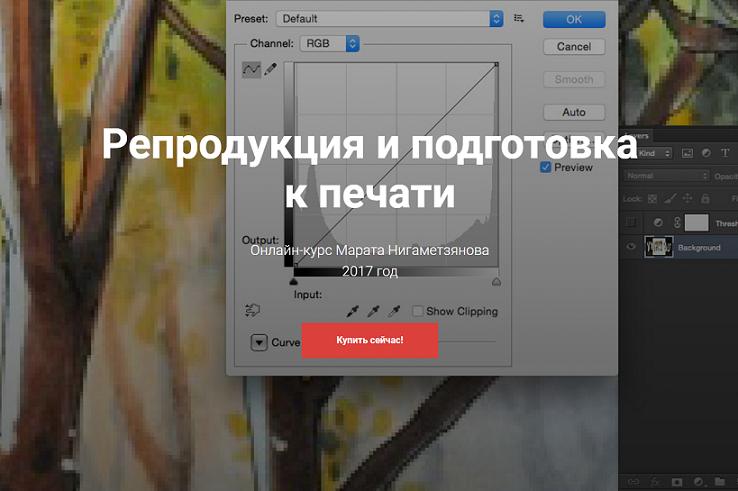Click the Auto button

(x=574, y=112)
